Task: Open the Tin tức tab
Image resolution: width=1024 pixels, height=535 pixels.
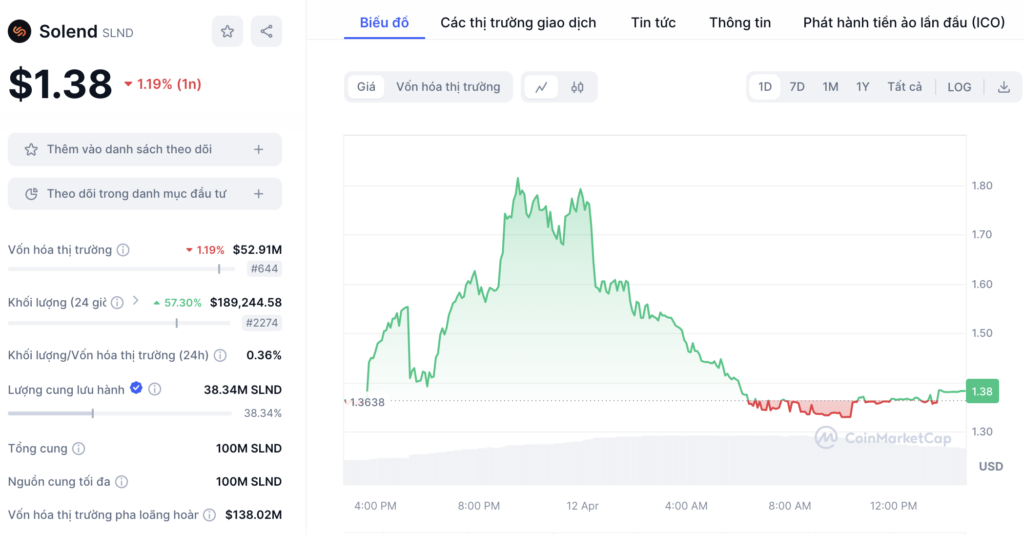Action: click(653, 23)
